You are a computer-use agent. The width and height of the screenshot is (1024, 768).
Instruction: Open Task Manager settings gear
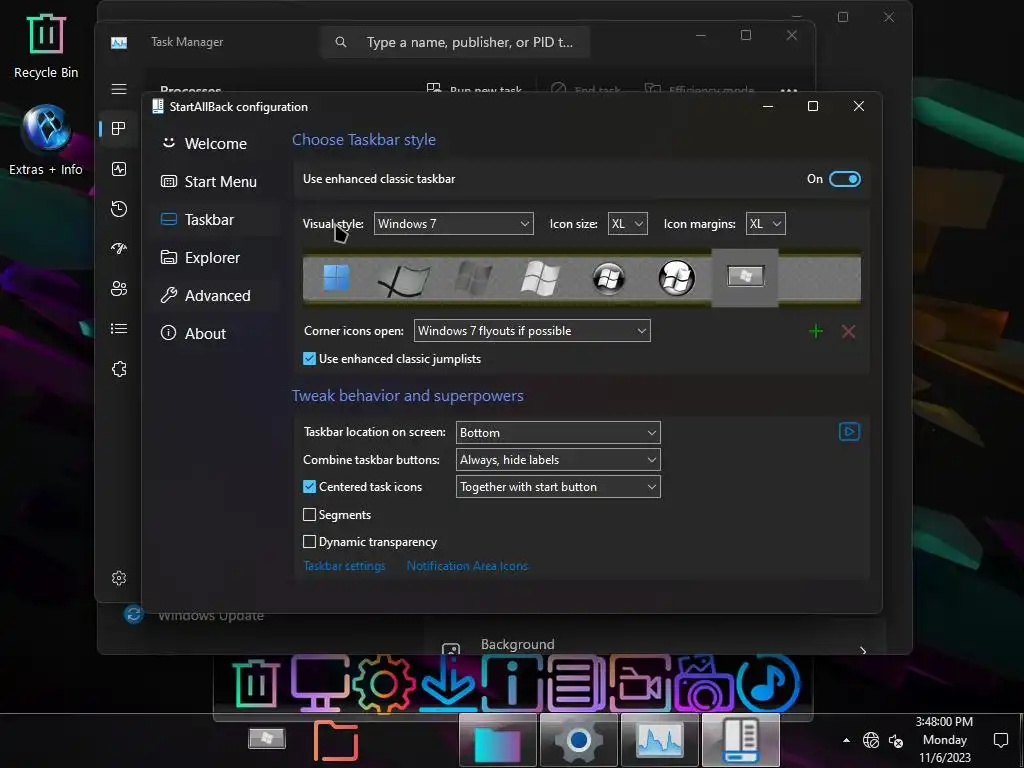(119, 578)
